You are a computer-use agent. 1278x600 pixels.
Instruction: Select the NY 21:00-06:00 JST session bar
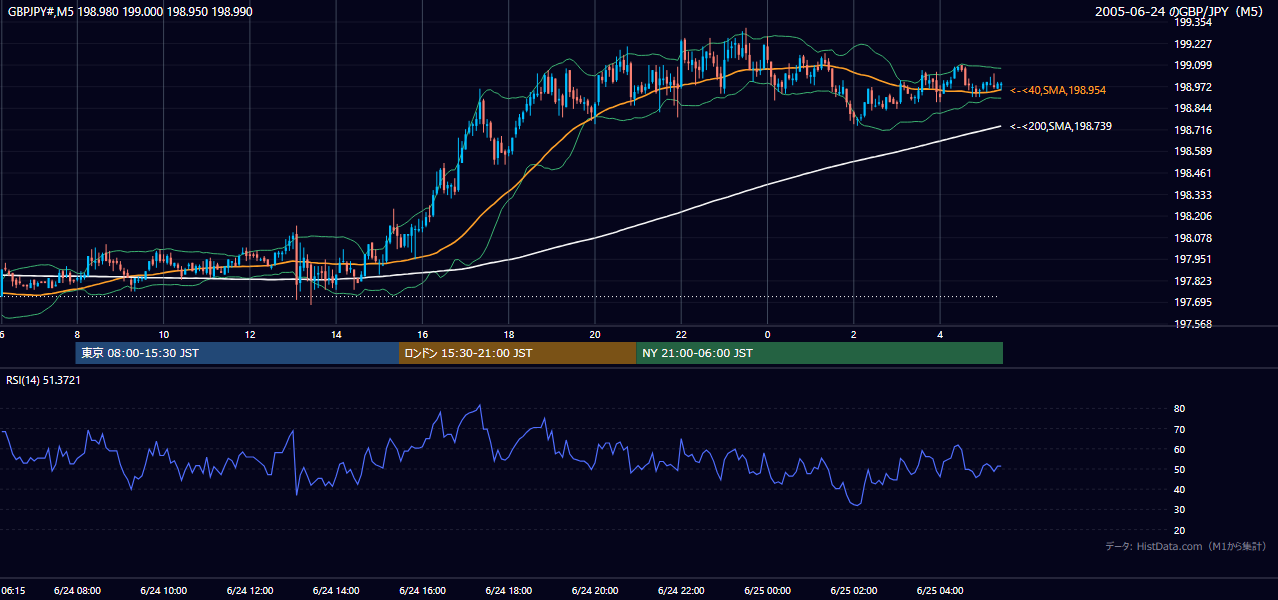click(819, 353)
